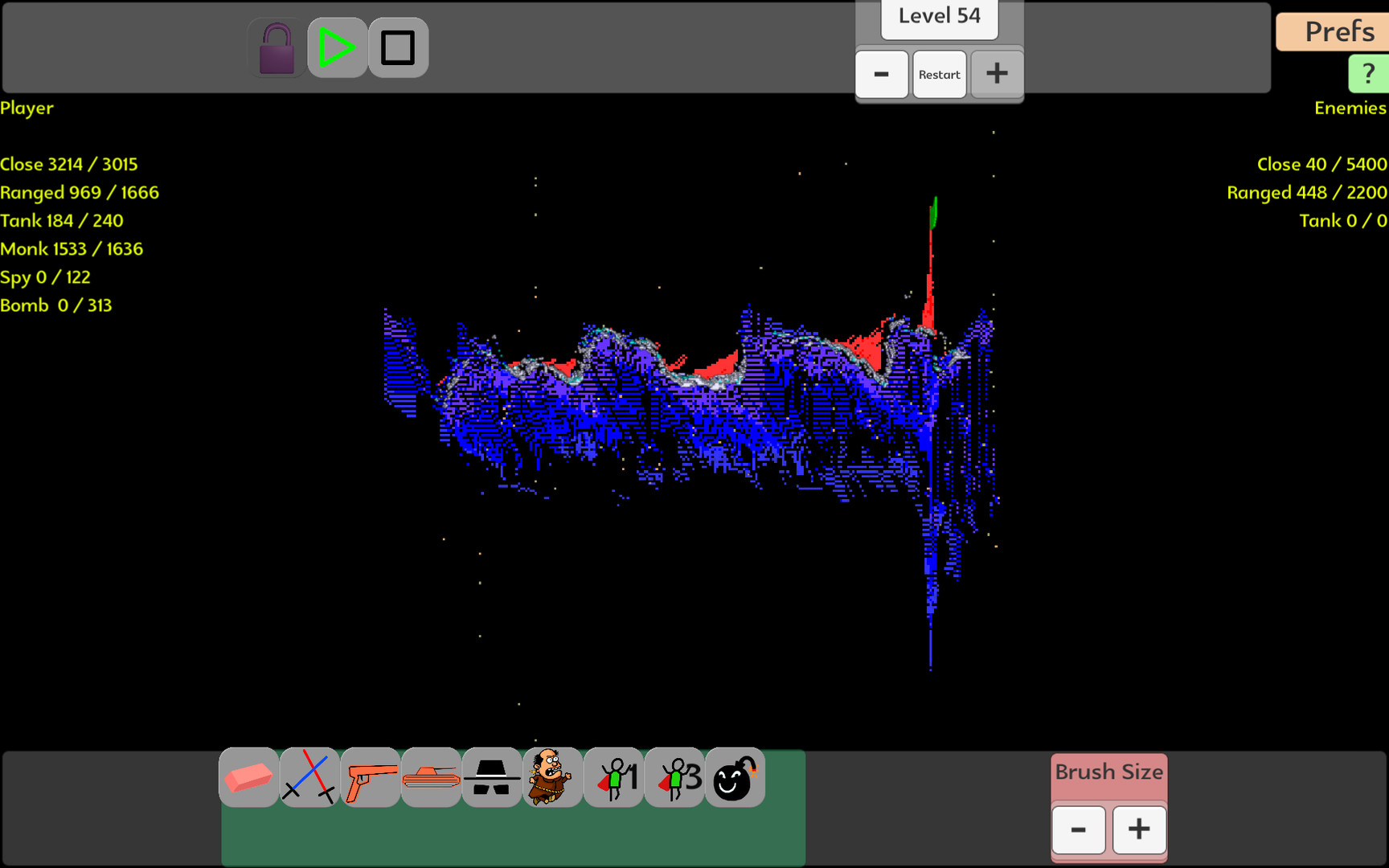
Task: Restart the current level
Action: pyautogui.click(x=940, y=74)
